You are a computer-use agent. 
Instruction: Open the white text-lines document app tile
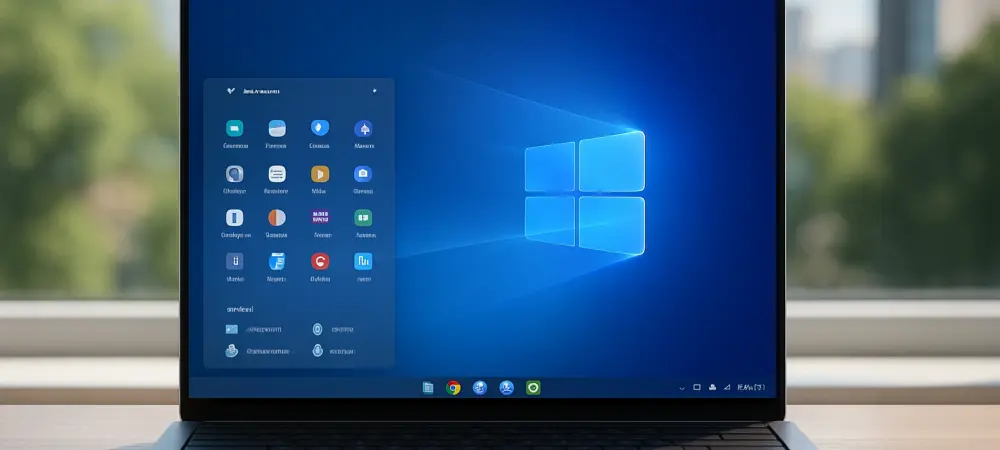277,173
